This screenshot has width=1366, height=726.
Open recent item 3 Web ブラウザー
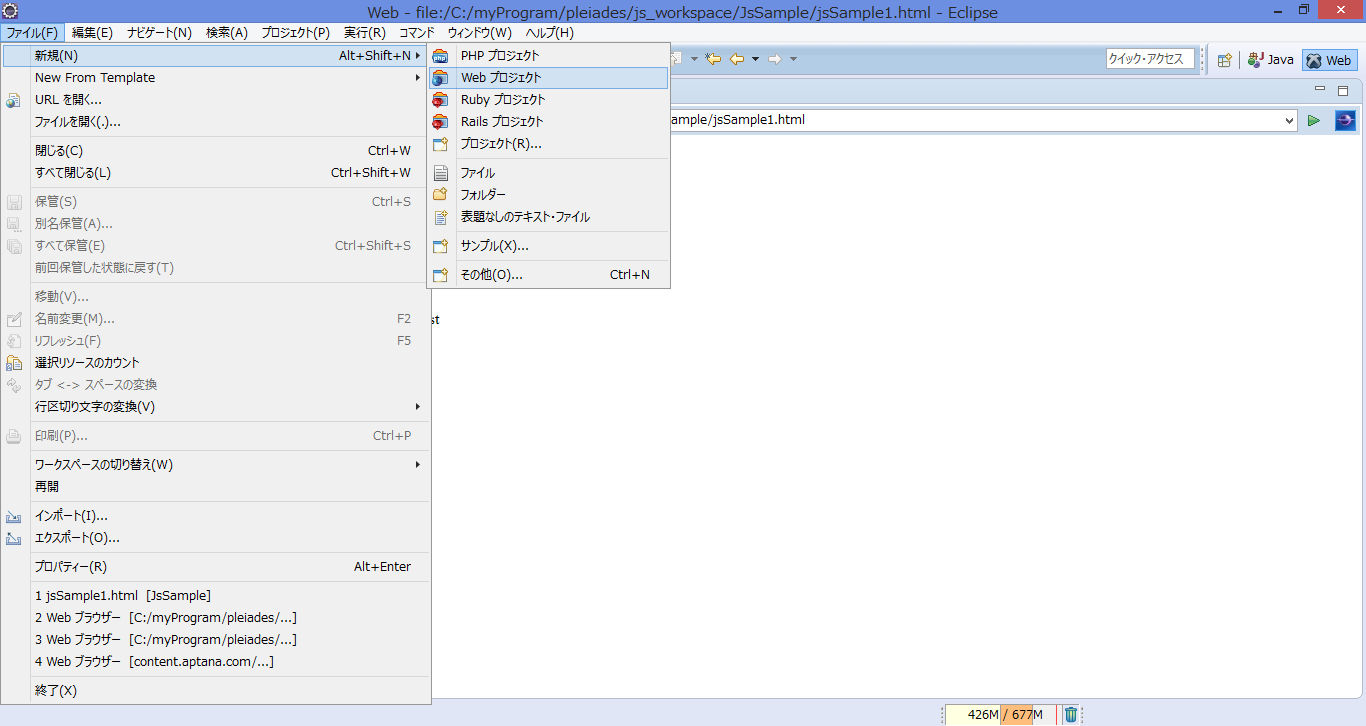tap(216, 640)
